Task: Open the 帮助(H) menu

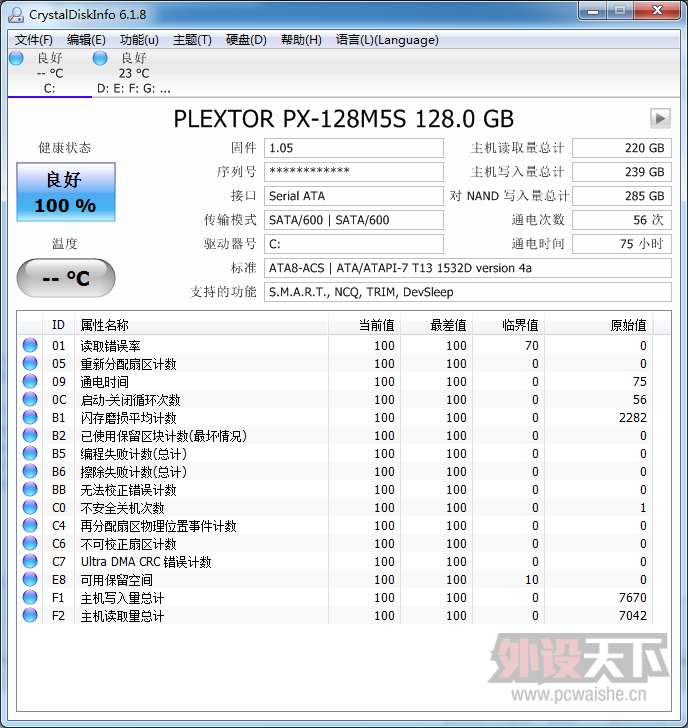Action: click(x=301, y=40)
